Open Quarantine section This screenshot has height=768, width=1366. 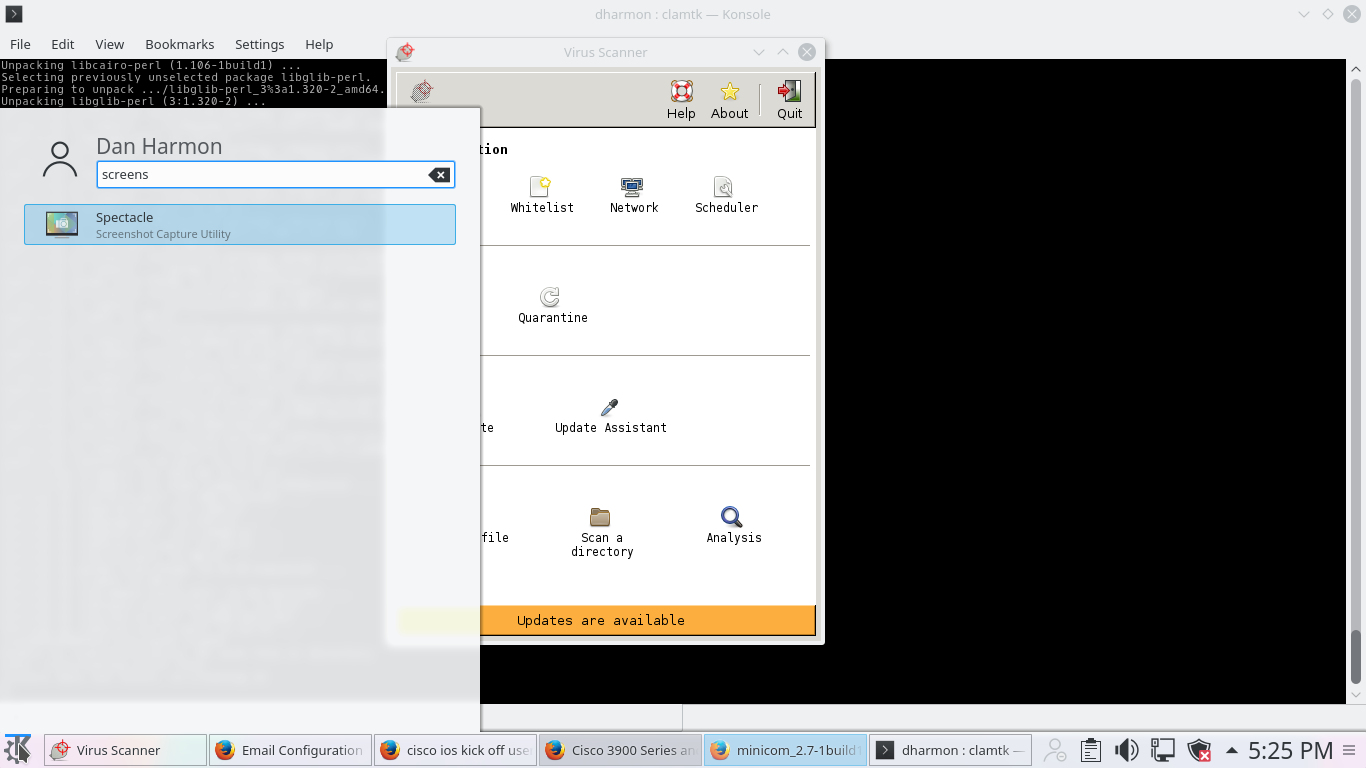point(552,305)
